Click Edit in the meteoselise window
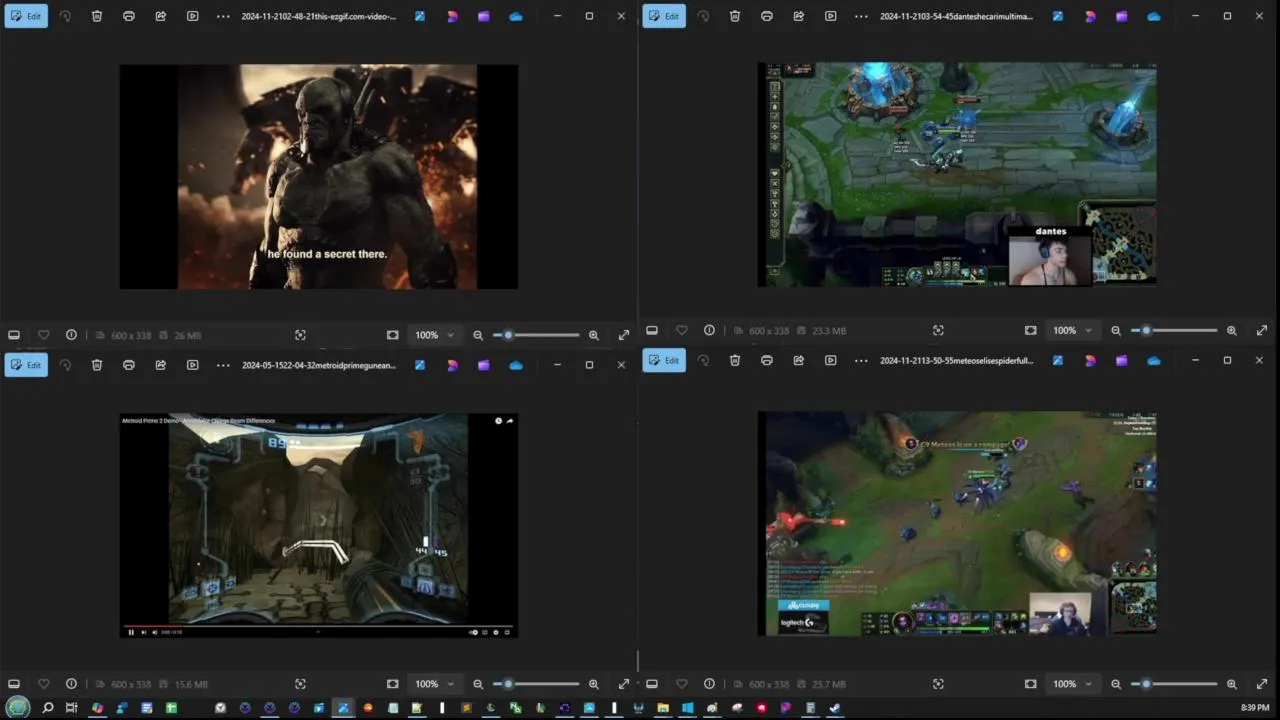 (x=664, y=360)
